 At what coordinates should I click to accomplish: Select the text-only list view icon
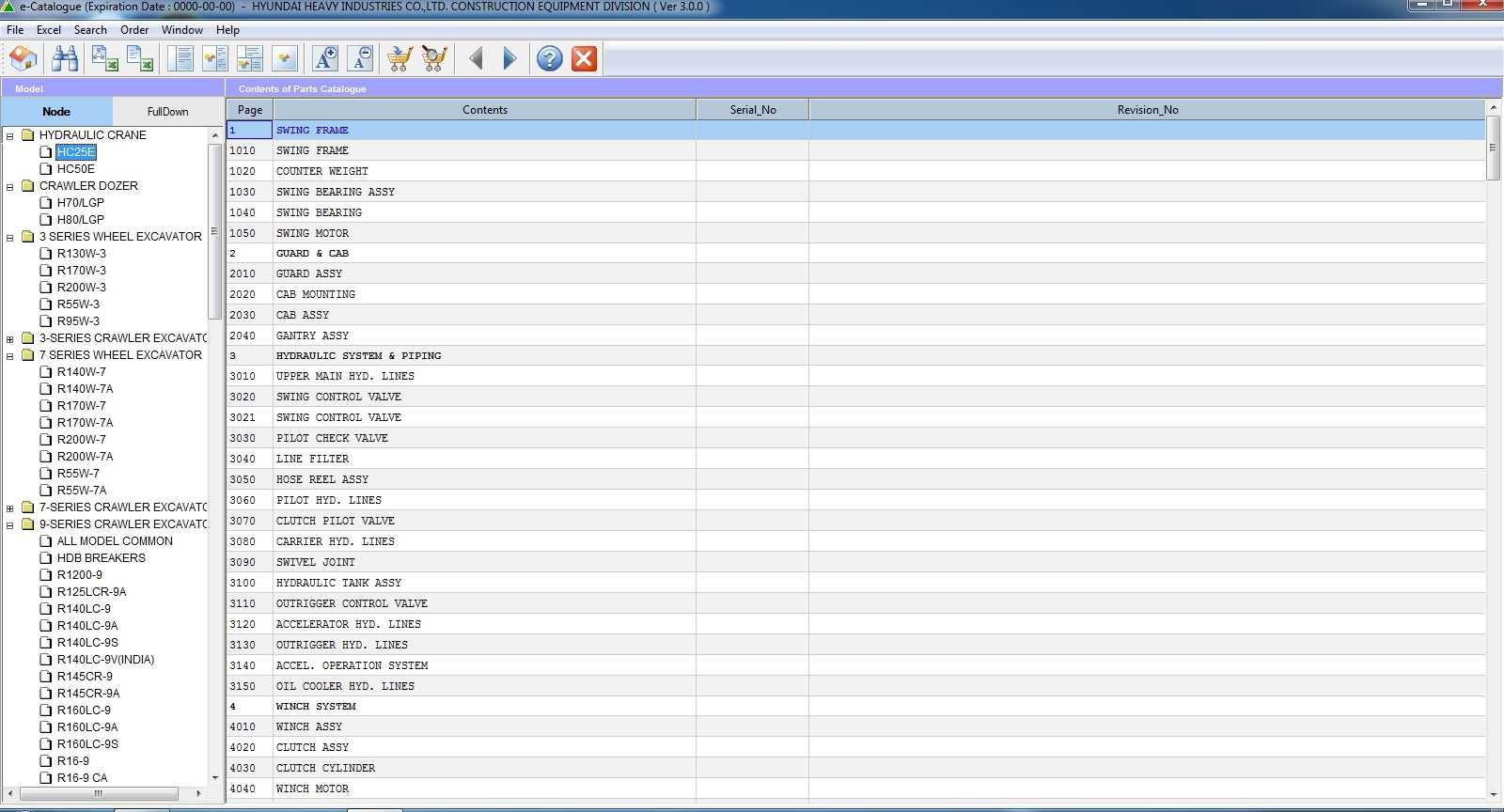[180, 59]
